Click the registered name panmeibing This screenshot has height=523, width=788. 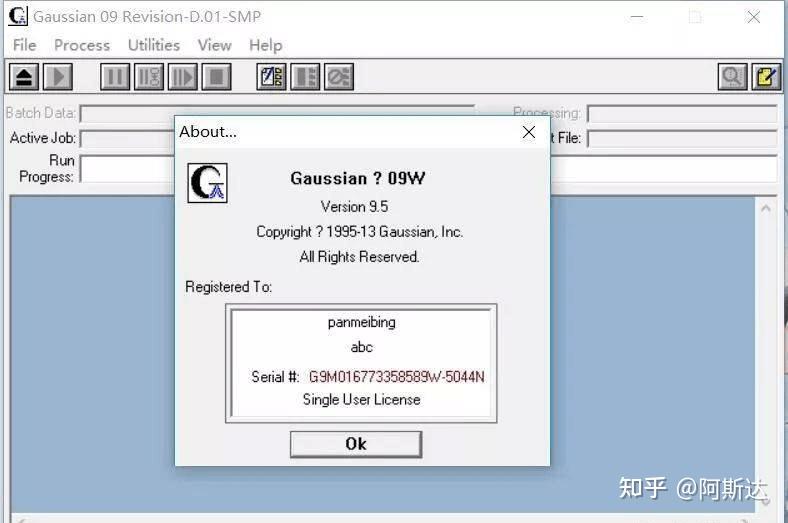coord(362,323)
